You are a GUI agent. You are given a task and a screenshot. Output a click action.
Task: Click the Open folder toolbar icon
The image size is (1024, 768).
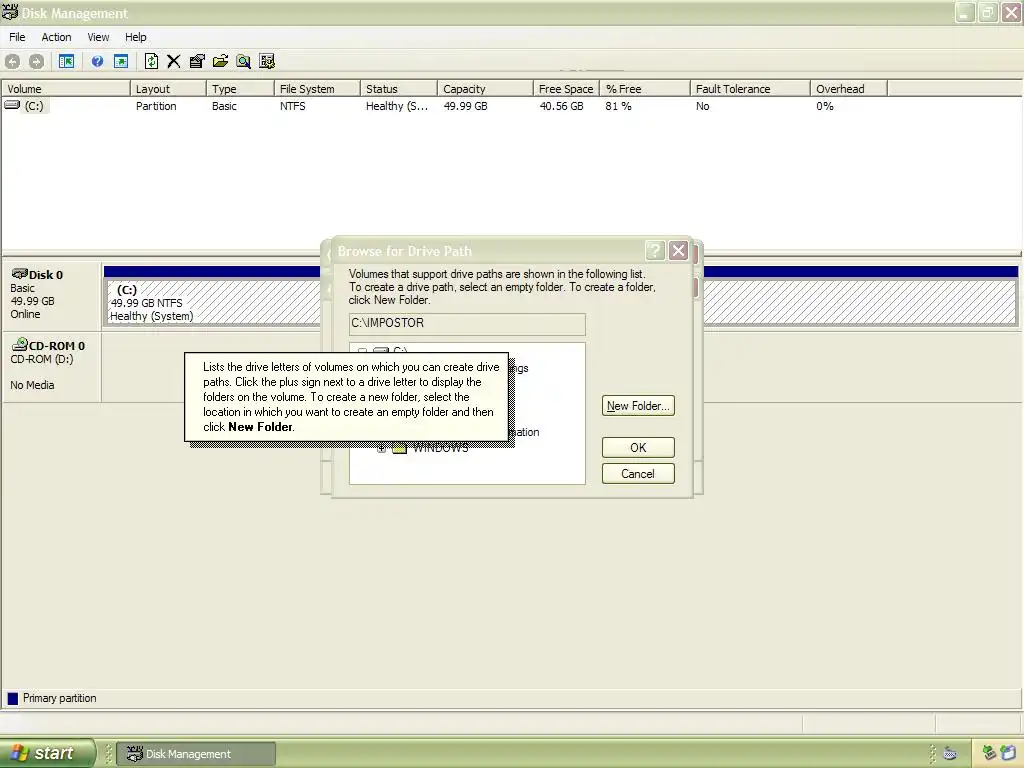tap(220, 61)
